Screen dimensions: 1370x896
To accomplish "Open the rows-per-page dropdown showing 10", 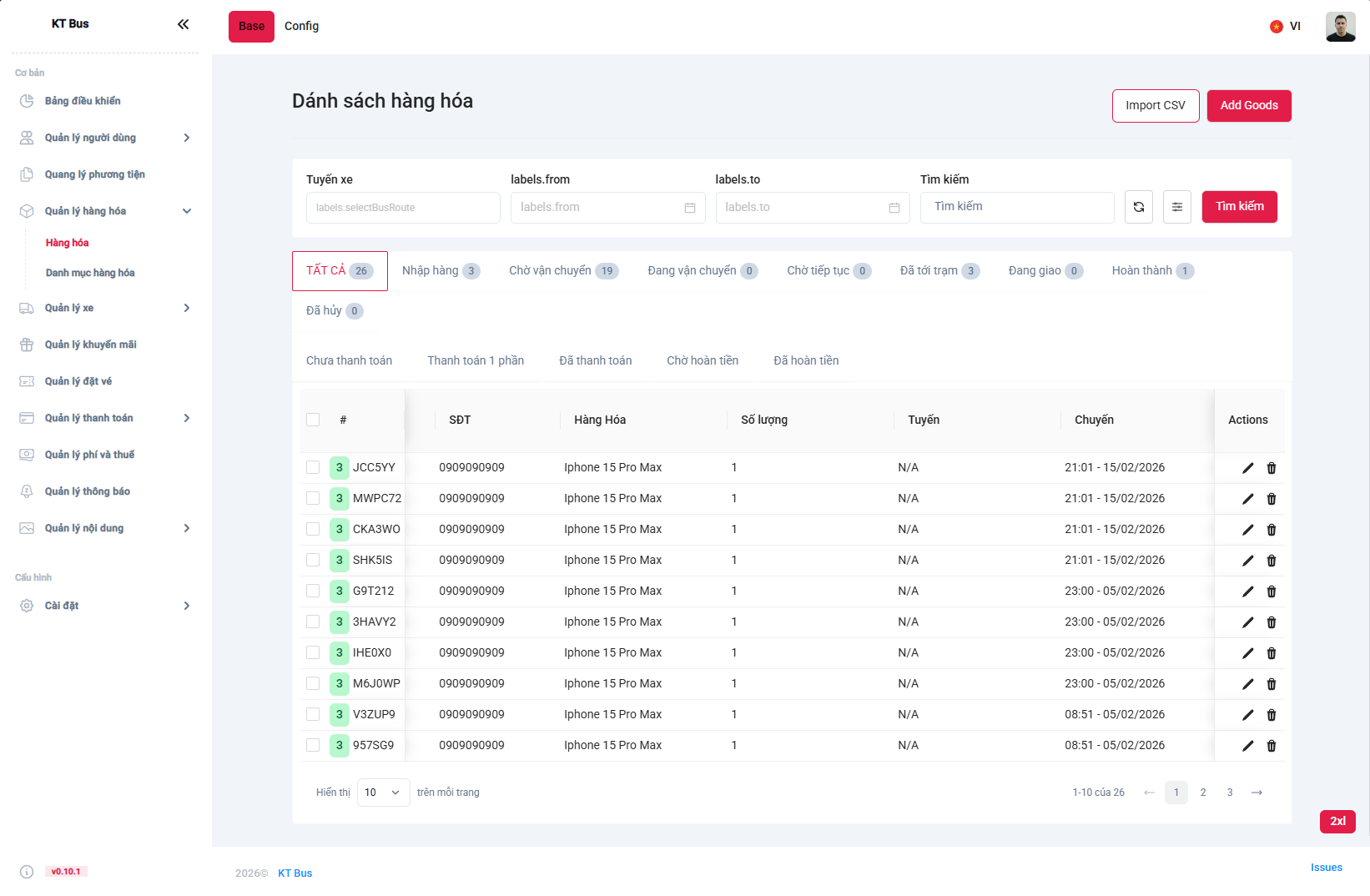I will (382, 793).
